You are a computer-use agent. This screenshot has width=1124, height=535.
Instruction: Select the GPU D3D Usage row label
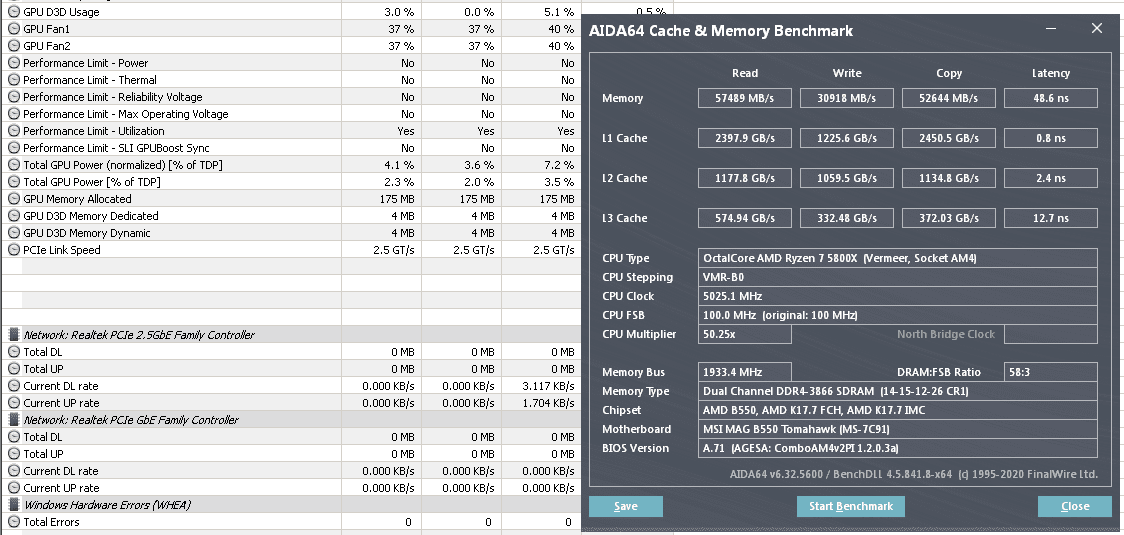(62, 12)
